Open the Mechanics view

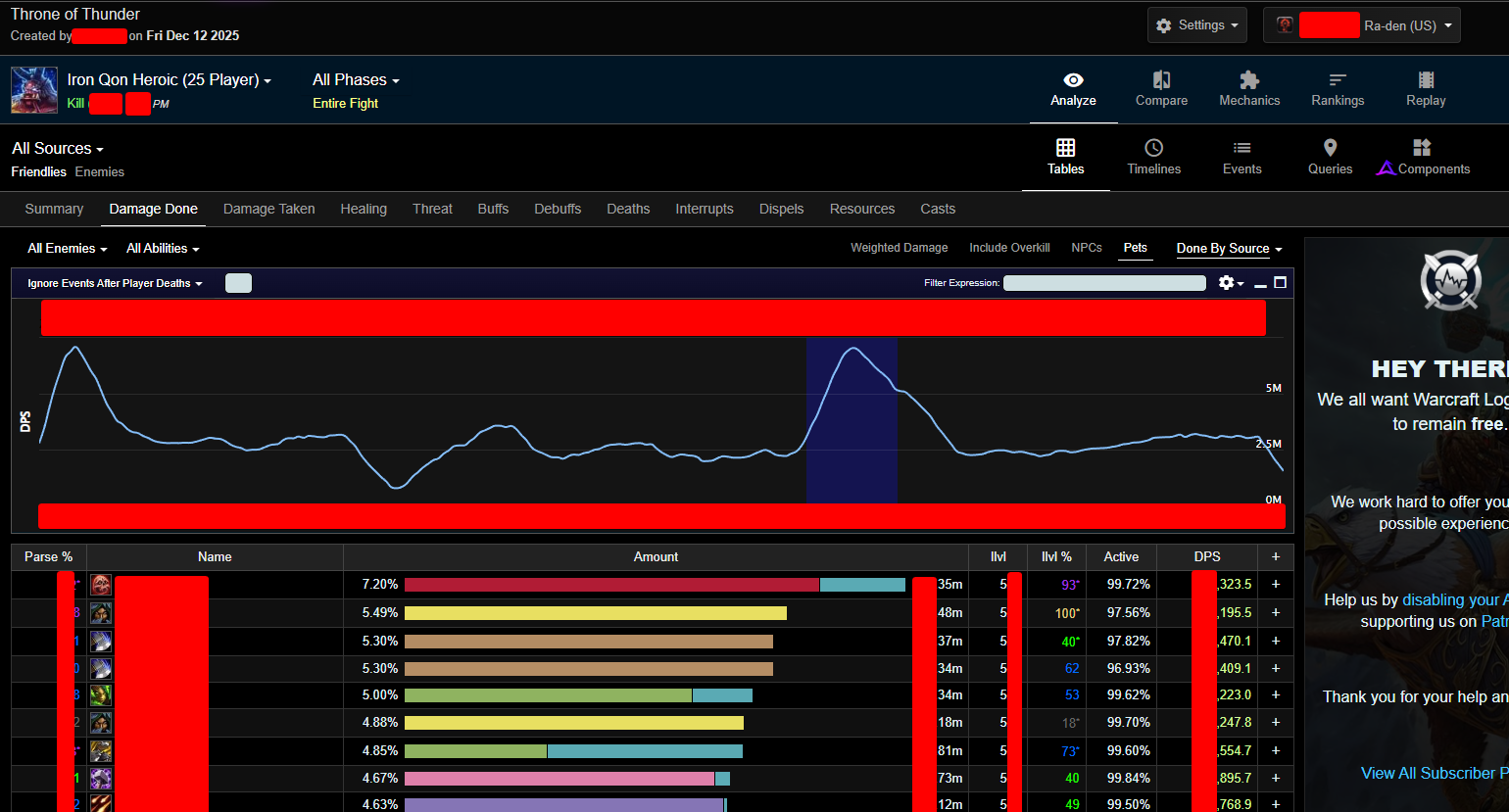coord(1249,89)
